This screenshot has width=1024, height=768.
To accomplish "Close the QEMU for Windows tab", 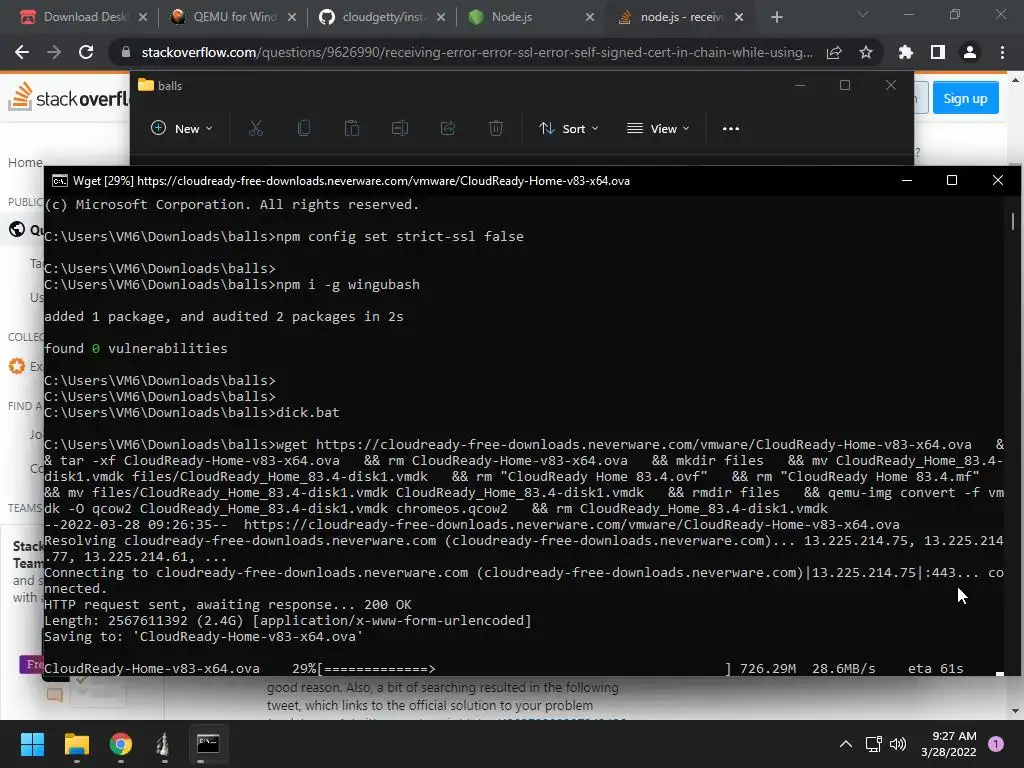I will pyautogui.click(x=292, y=17).
